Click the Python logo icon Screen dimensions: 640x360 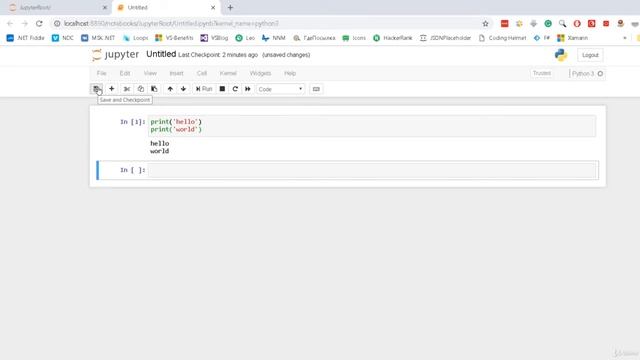pos(561,55)
